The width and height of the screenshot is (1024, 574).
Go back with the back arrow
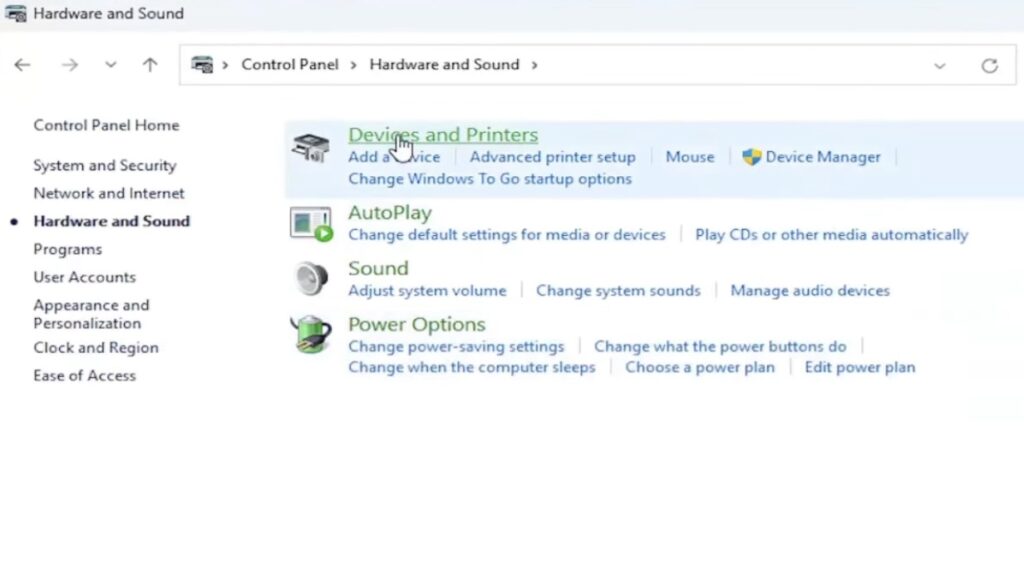tap(22, 65)
